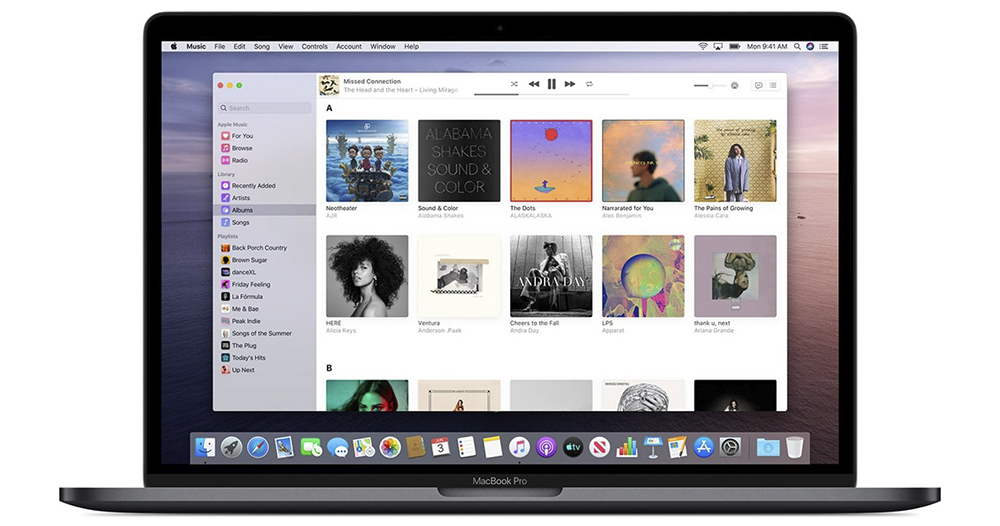Adjust the volume slider

pos(710,86)
